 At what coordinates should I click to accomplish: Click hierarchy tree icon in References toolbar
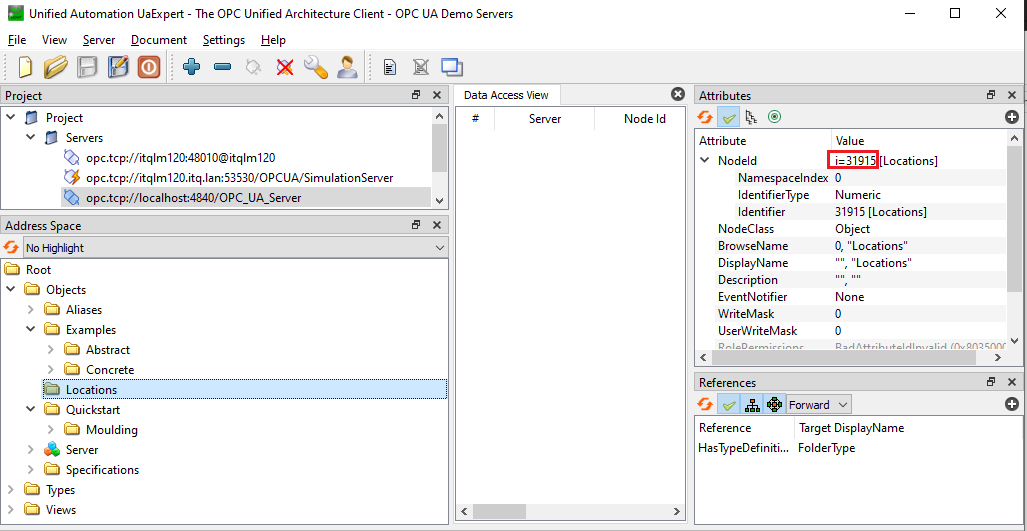(752, 405)
